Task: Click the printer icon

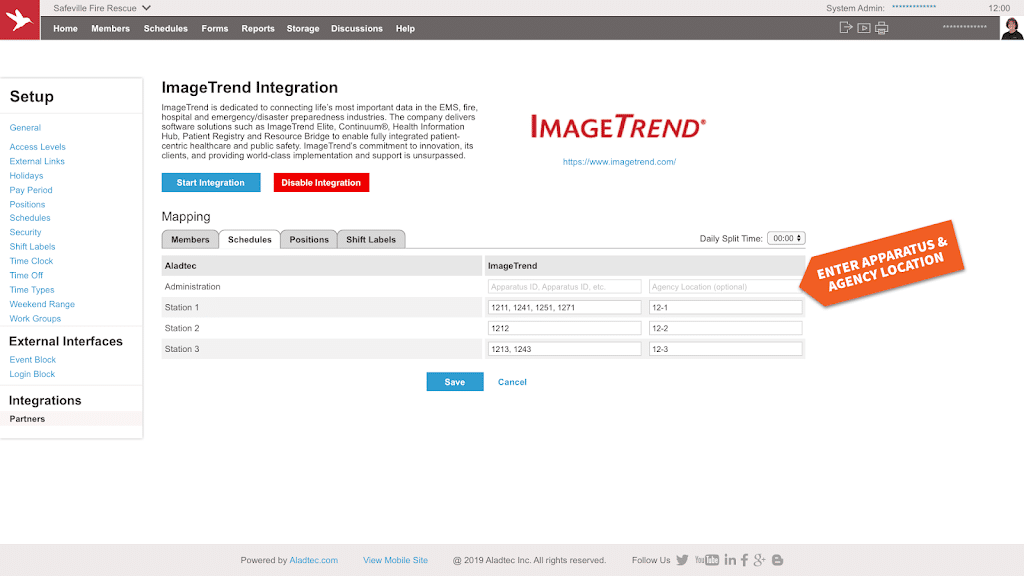Action: coord(881,28)
